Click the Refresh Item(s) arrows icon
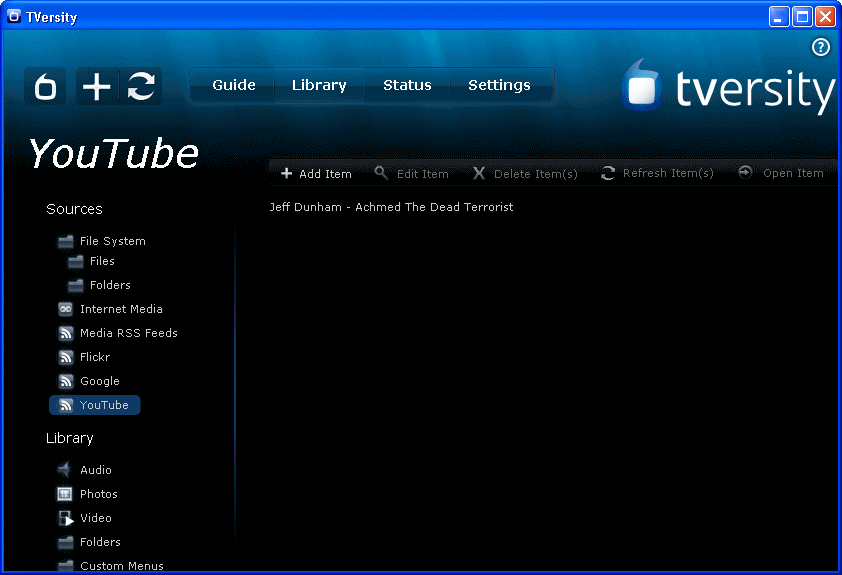Screen dimensions: 842x575 [607, 173]
